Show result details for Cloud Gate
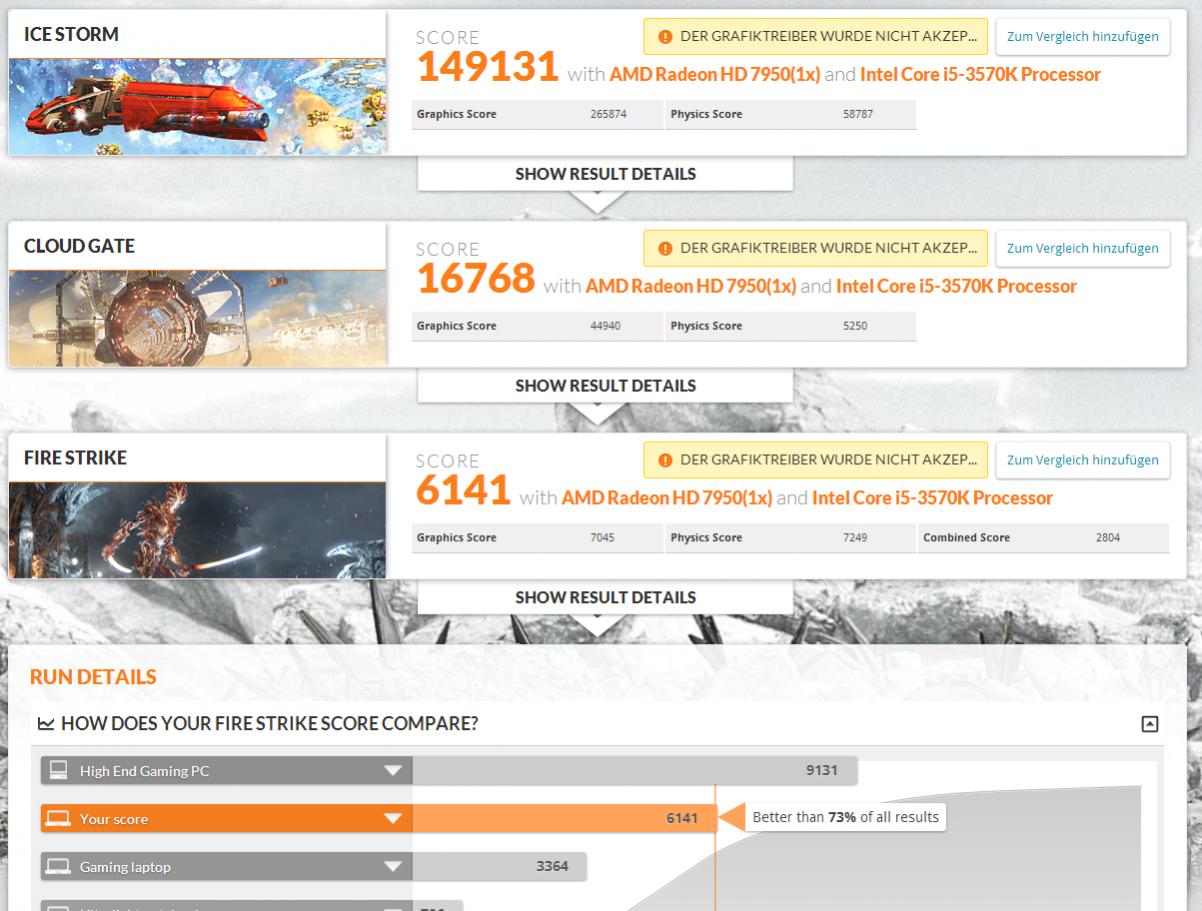Screen dimensions: 1202x911 [605, 386]
